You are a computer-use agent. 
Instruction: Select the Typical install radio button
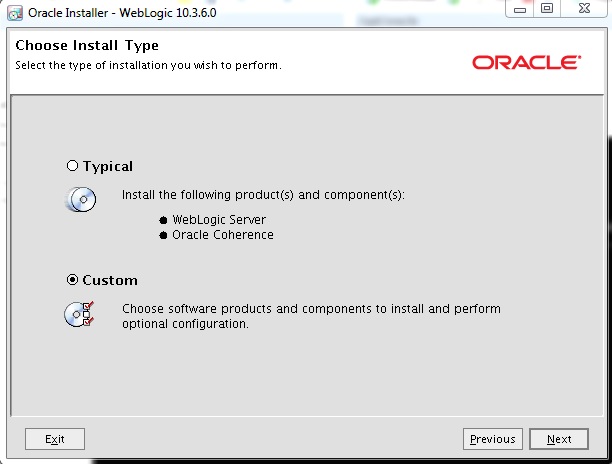click(x=72, y=166)
